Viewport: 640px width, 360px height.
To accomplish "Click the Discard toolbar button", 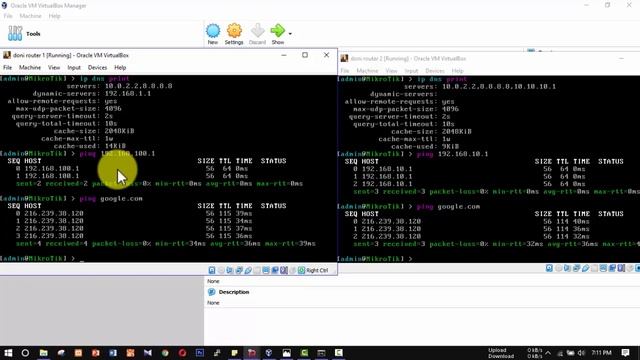I will (x=257, y=34).
